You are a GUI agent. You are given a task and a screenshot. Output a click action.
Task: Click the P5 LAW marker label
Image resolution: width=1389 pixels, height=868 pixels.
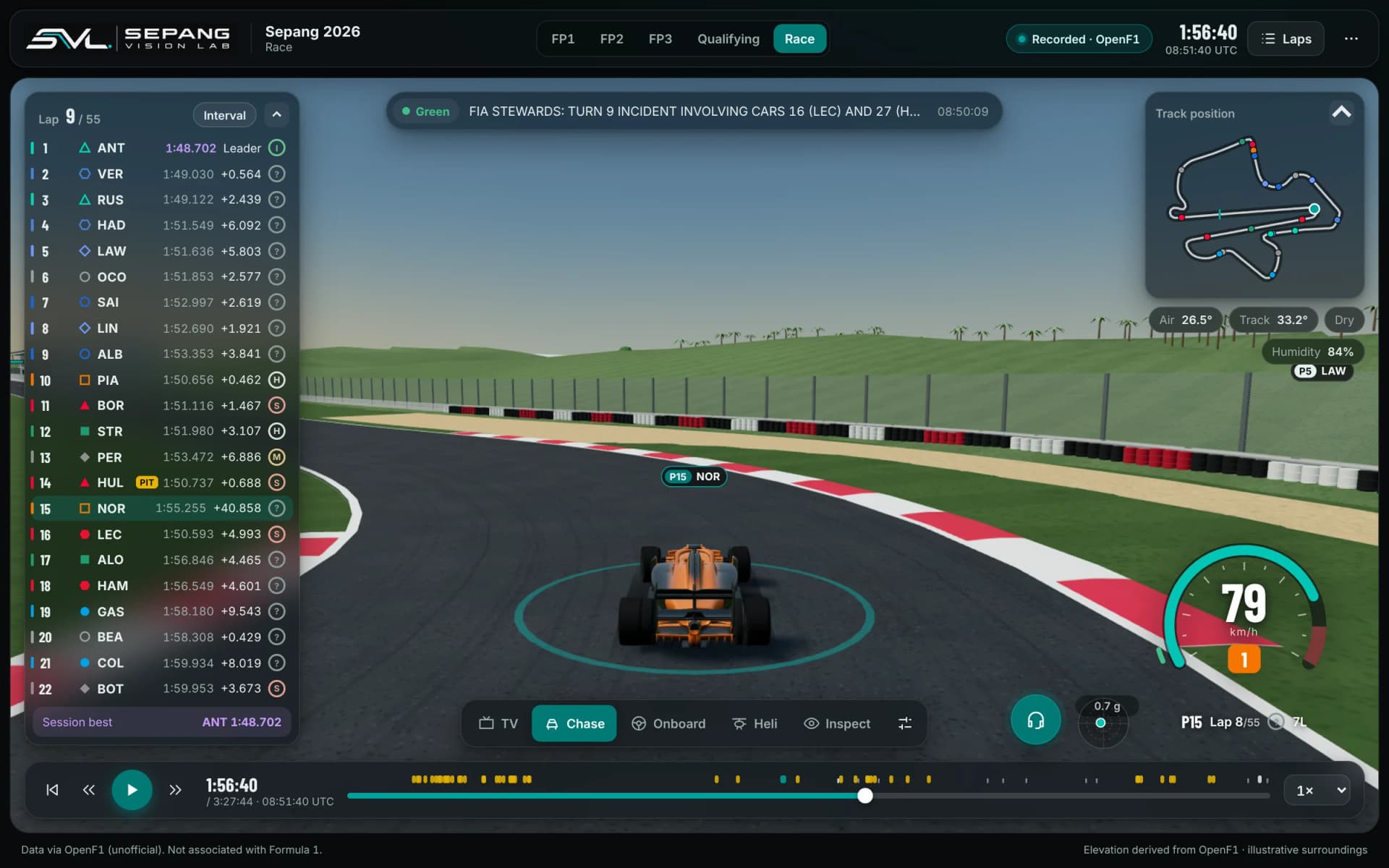[x=1322, y=371]
